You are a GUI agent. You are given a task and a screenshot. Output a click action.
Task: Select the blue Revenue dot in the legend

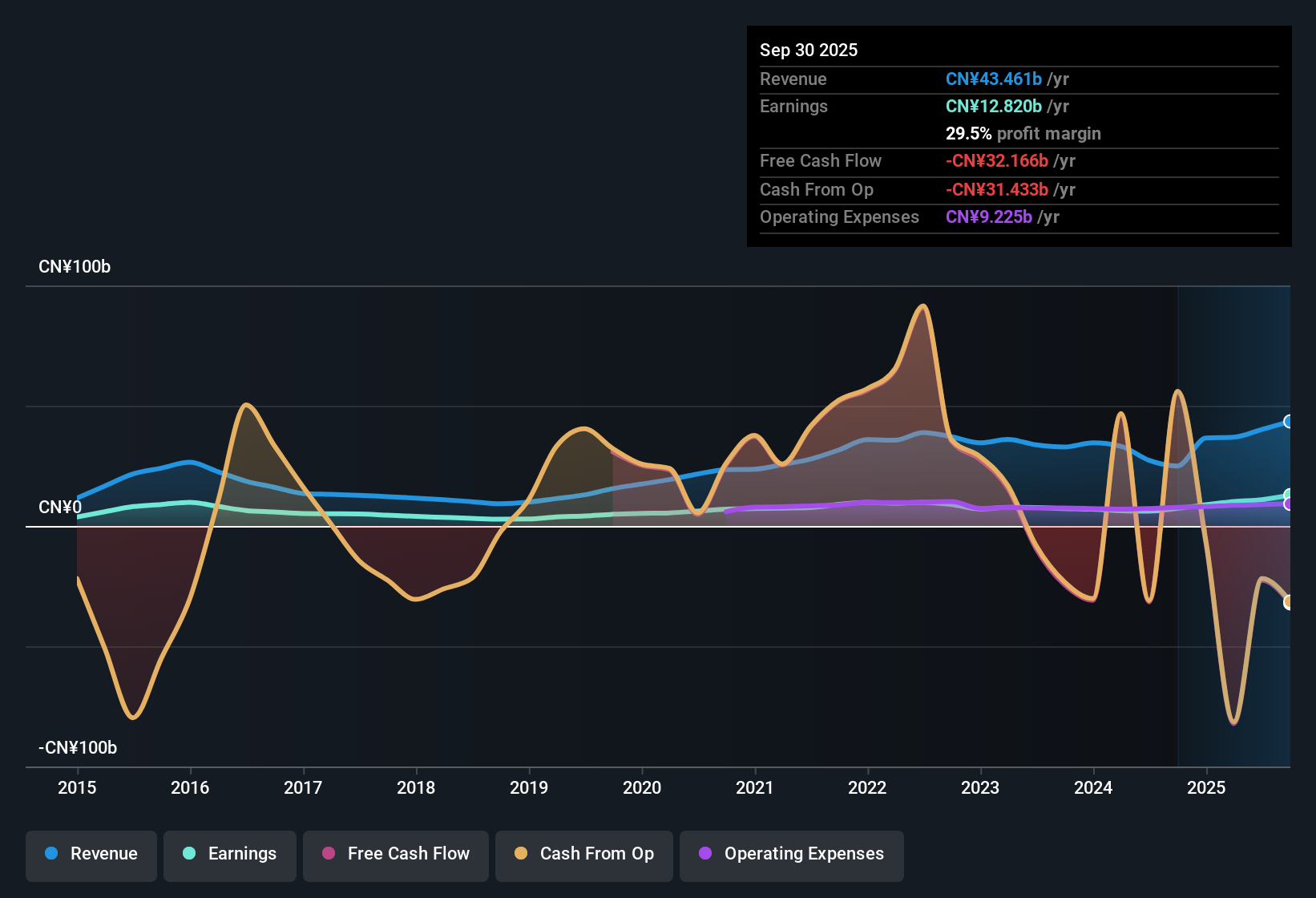point(50,854)
